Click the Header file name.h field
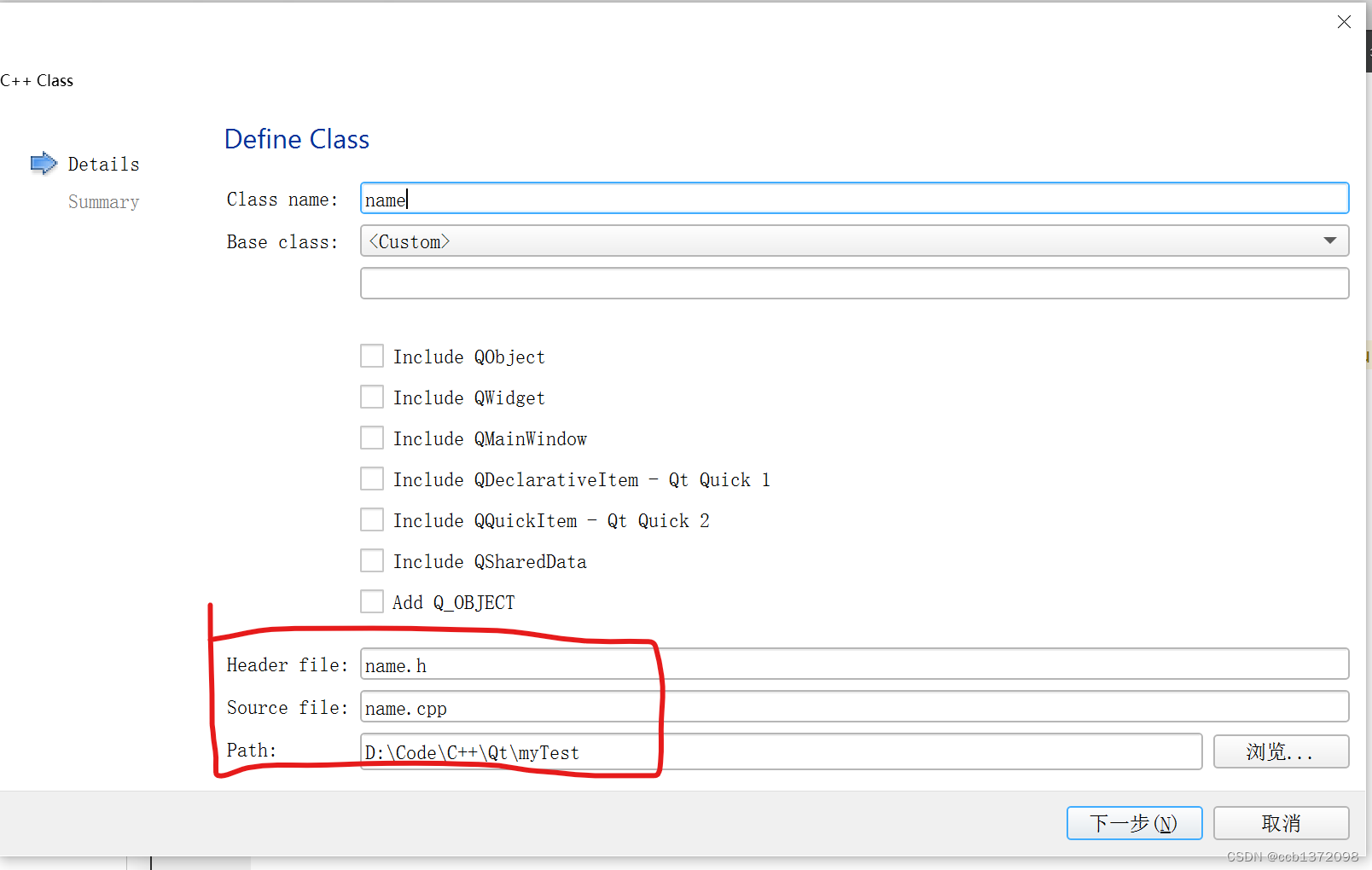The image size is (1372, 870). (x=854, y=664)
